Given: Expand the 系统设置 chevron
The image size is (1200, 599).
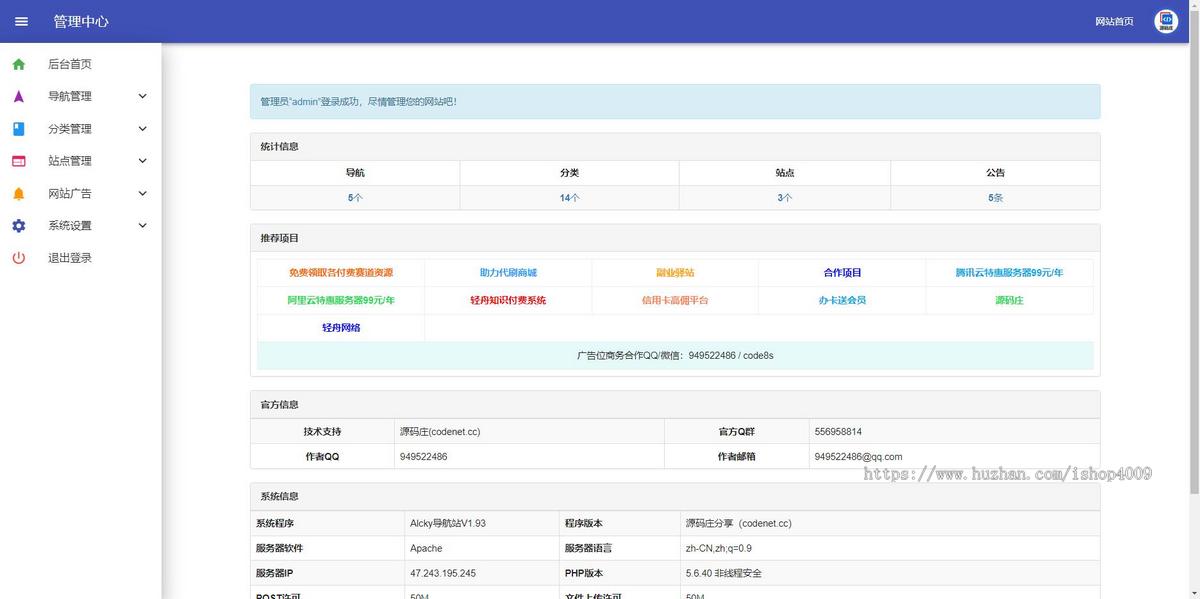Looking at the screenshot, I should pos(142,226).
